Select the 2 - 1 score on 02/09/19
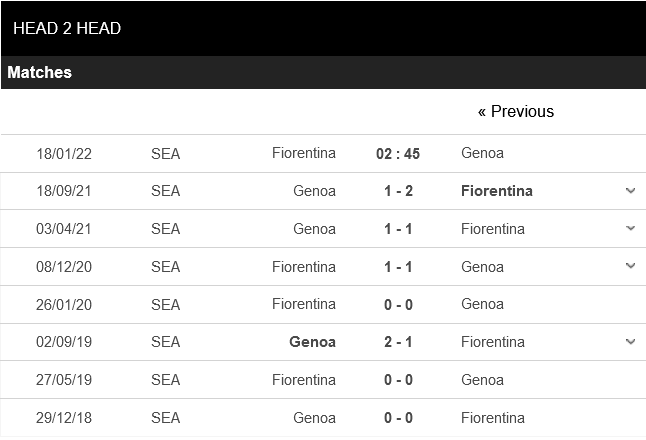This screenshot has height=440, width=646. (x=398, y=342)
